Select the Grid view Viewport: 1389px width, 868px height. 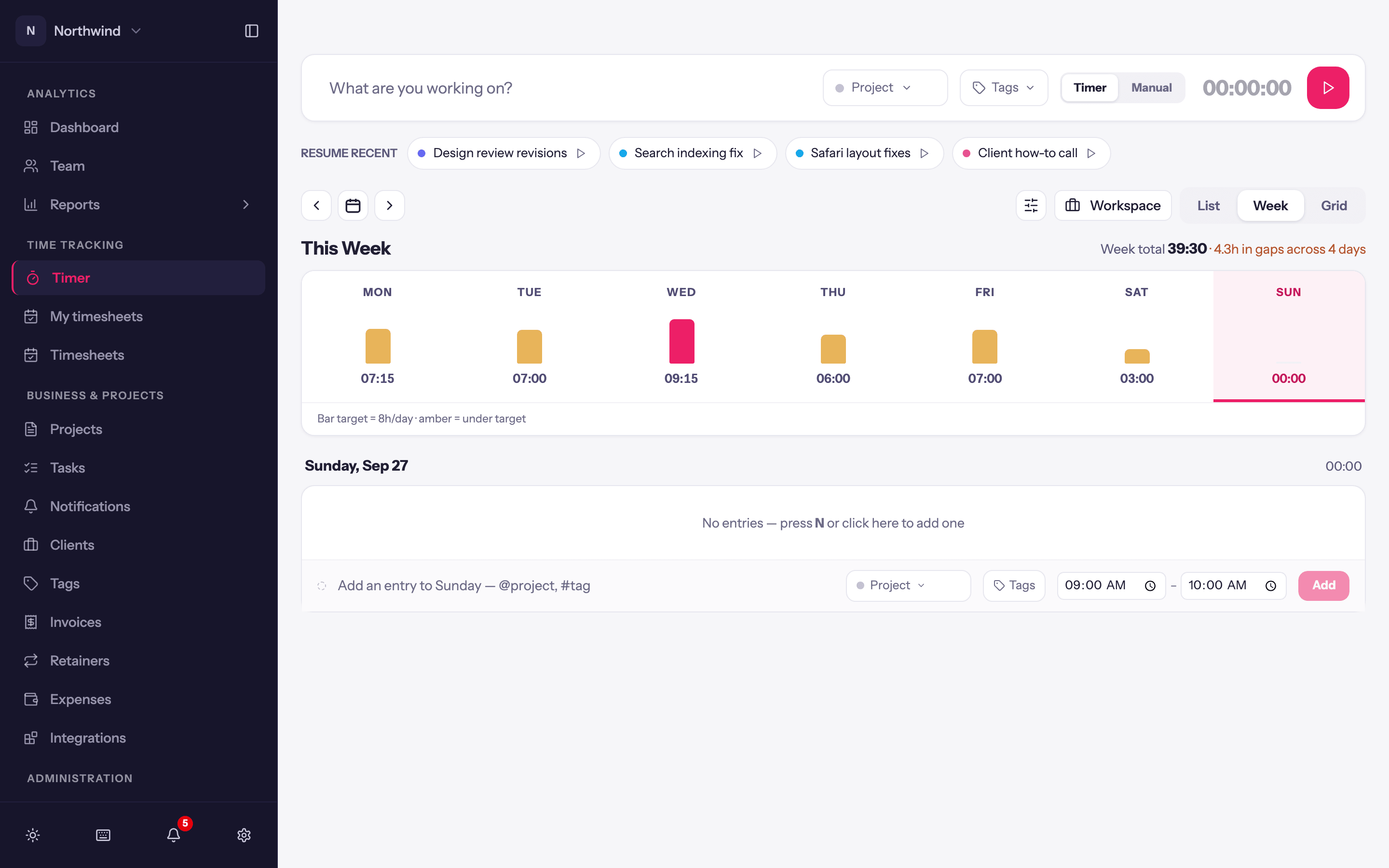1334,205
